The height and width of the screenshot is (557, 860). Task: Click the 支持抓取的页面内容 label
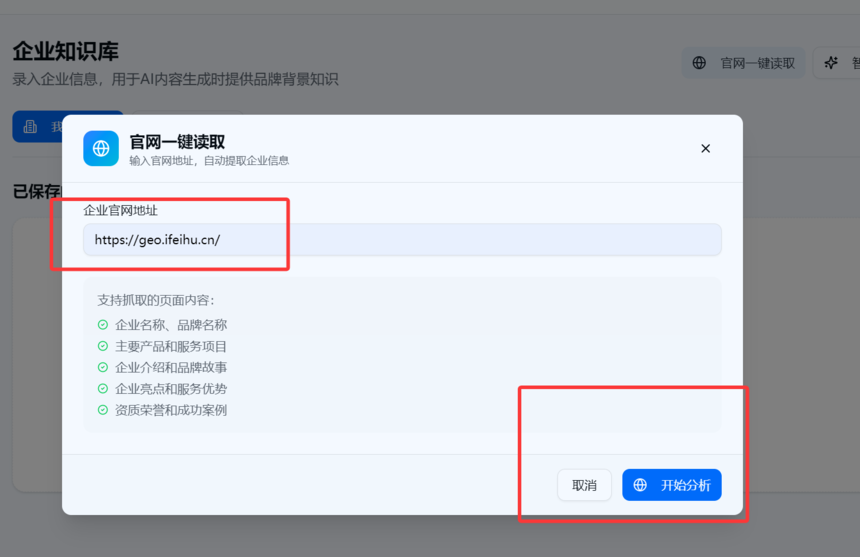155,300
